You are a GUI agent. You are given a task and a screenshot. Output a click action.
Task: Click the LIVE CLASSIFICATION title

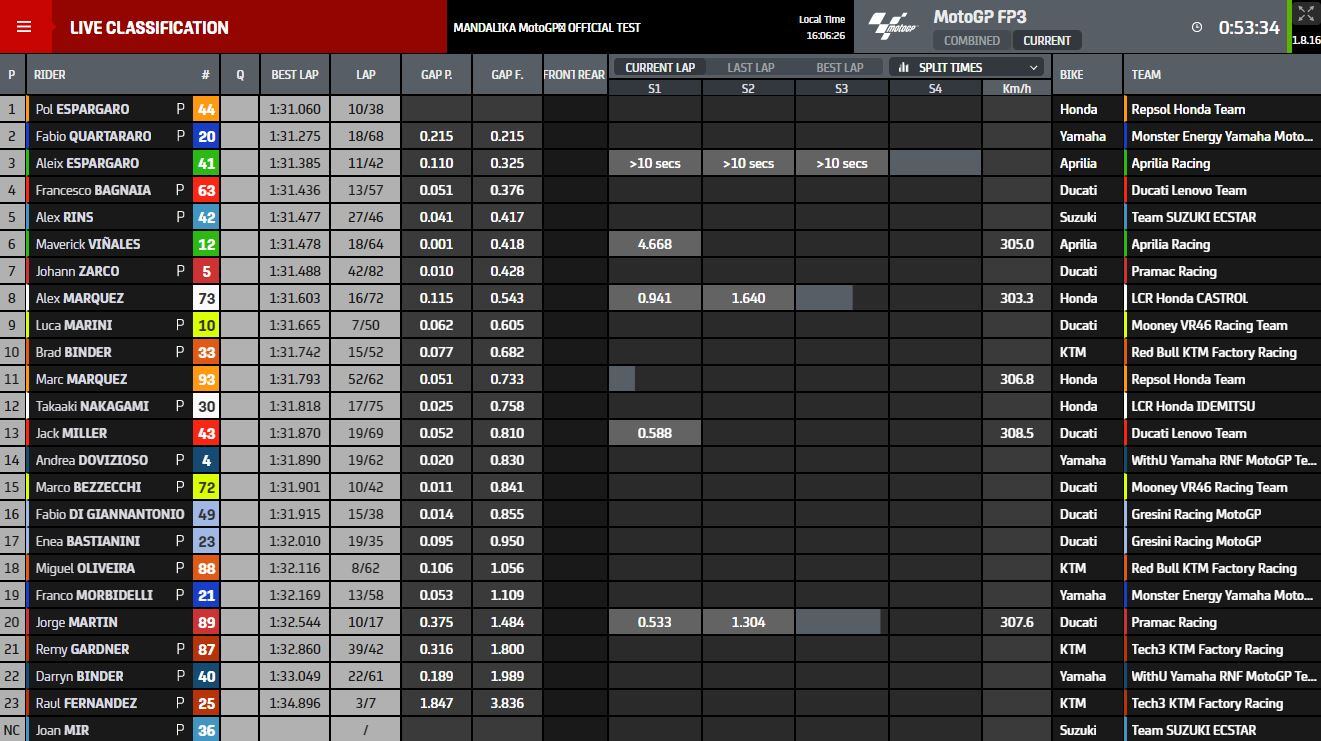149,27
